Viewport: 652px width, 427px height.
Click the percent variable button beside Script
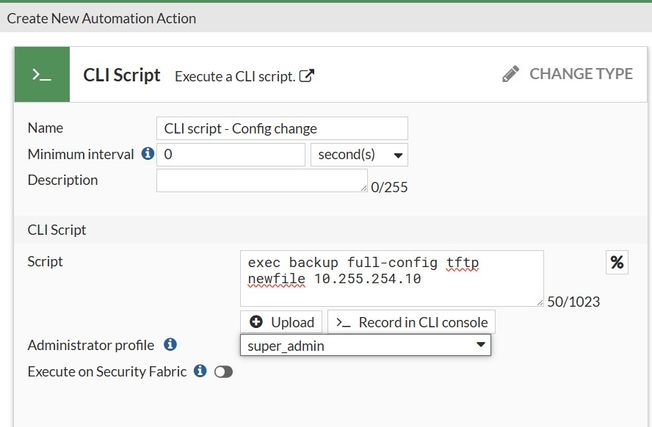point(617,262)
